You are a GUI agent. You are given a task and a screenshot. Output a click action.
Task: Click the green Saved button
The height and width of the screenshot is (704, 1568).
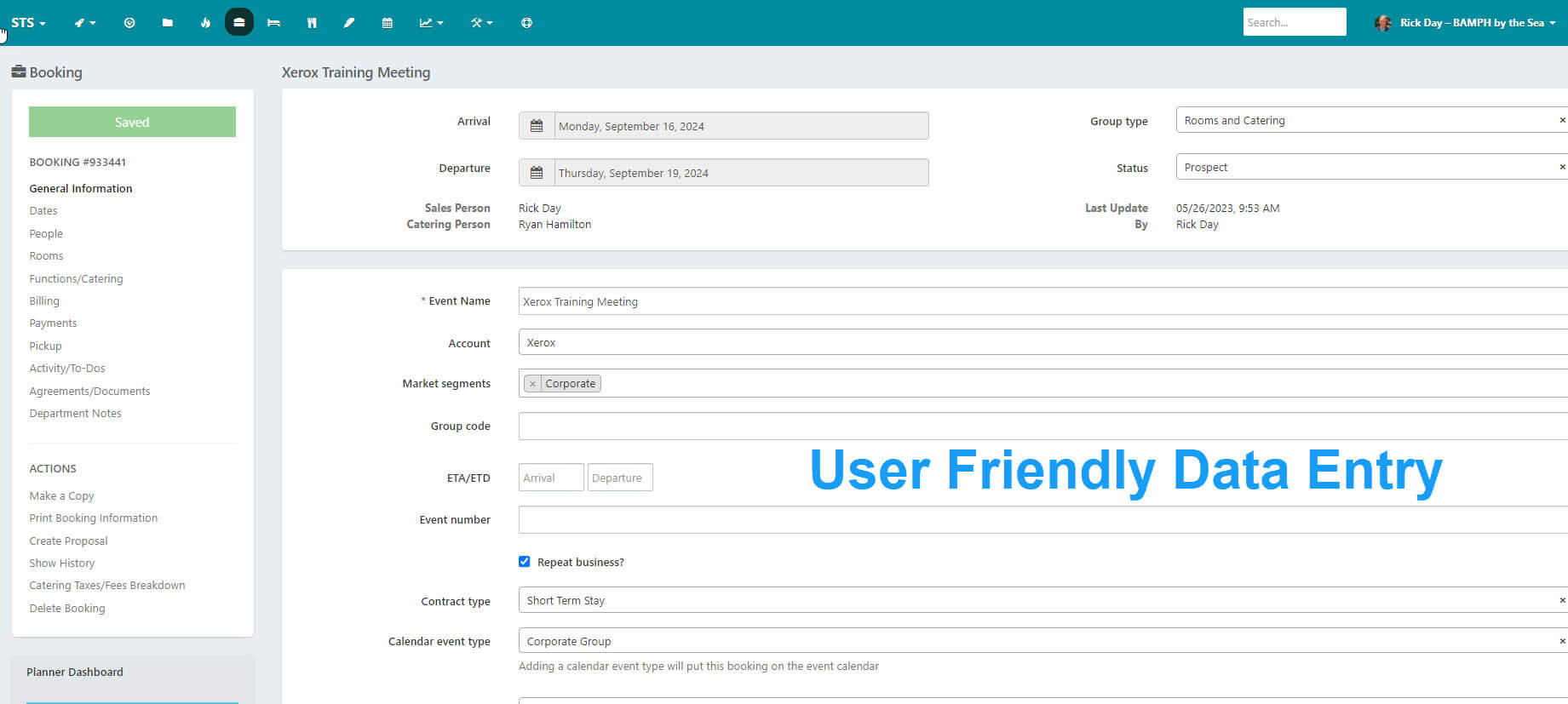pos(132,122)
